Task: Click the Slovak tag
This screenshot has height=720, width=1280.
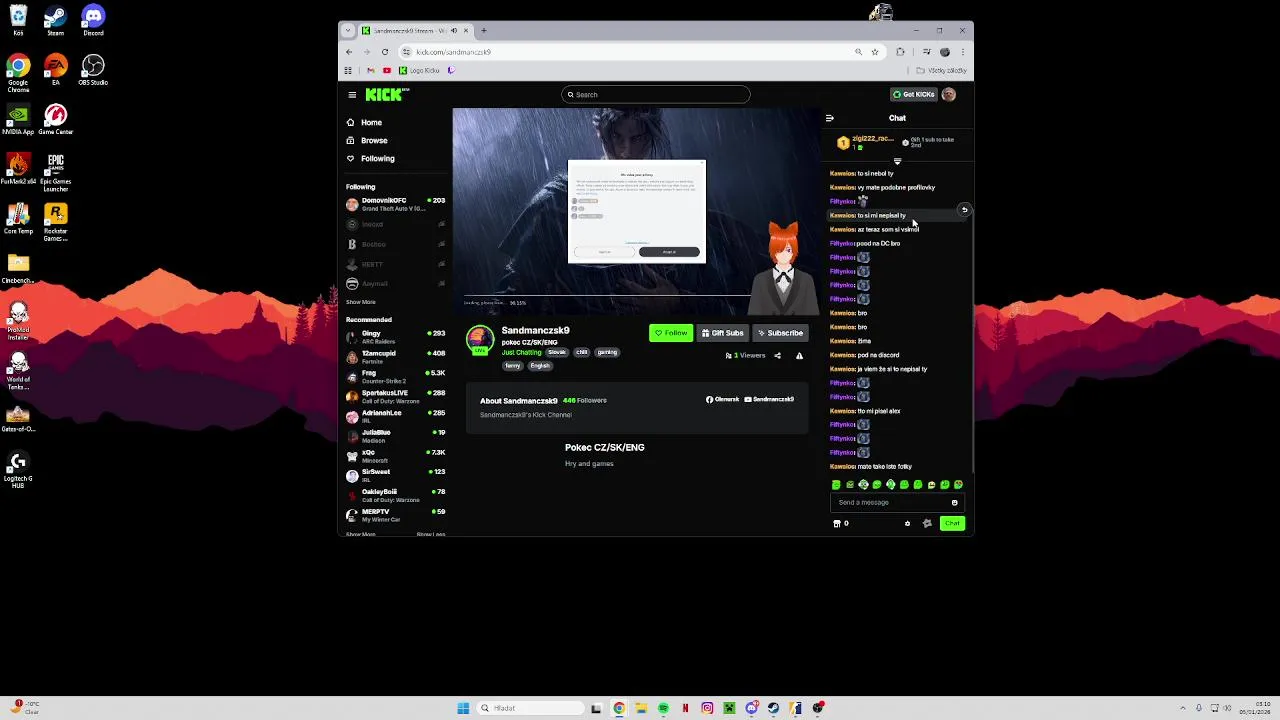Action: point(557,352)
